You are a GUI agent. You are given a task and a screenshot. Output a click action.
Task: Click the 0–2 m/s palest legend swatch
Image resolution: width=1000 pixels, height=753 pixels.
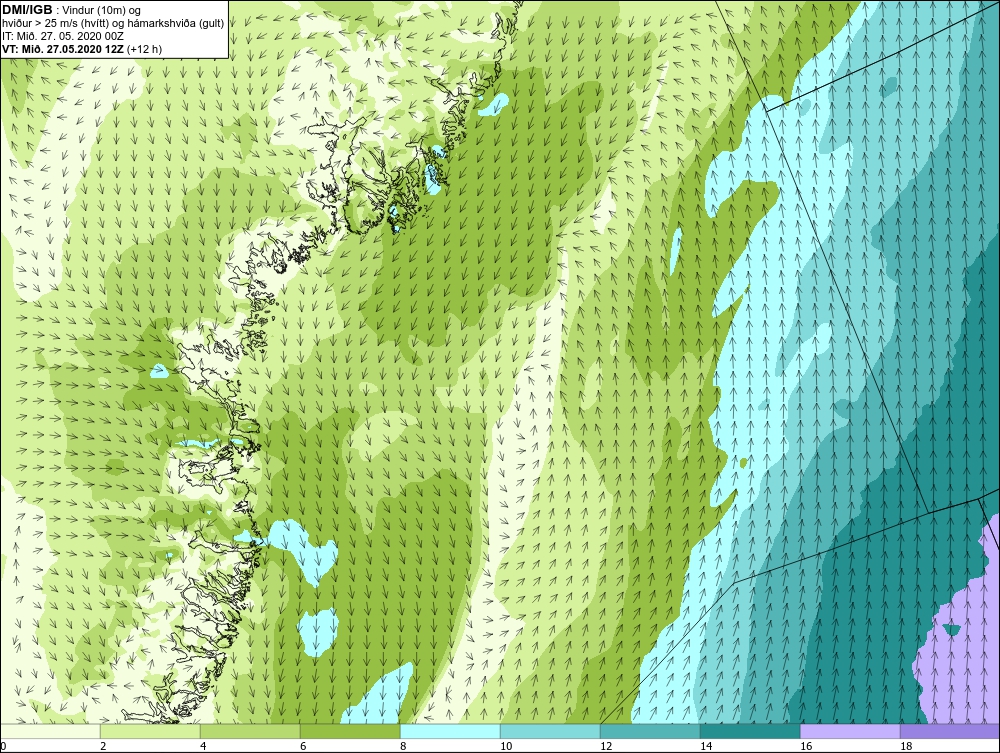(50, 731)
